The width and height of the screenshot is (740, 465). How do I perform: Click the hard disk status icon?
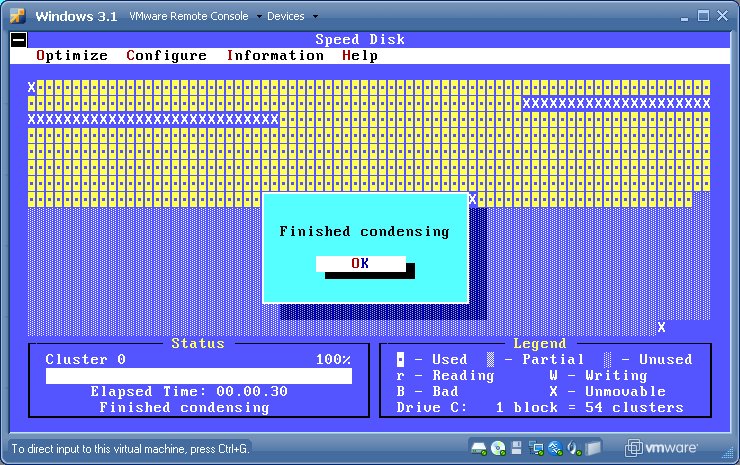point(479,447)
